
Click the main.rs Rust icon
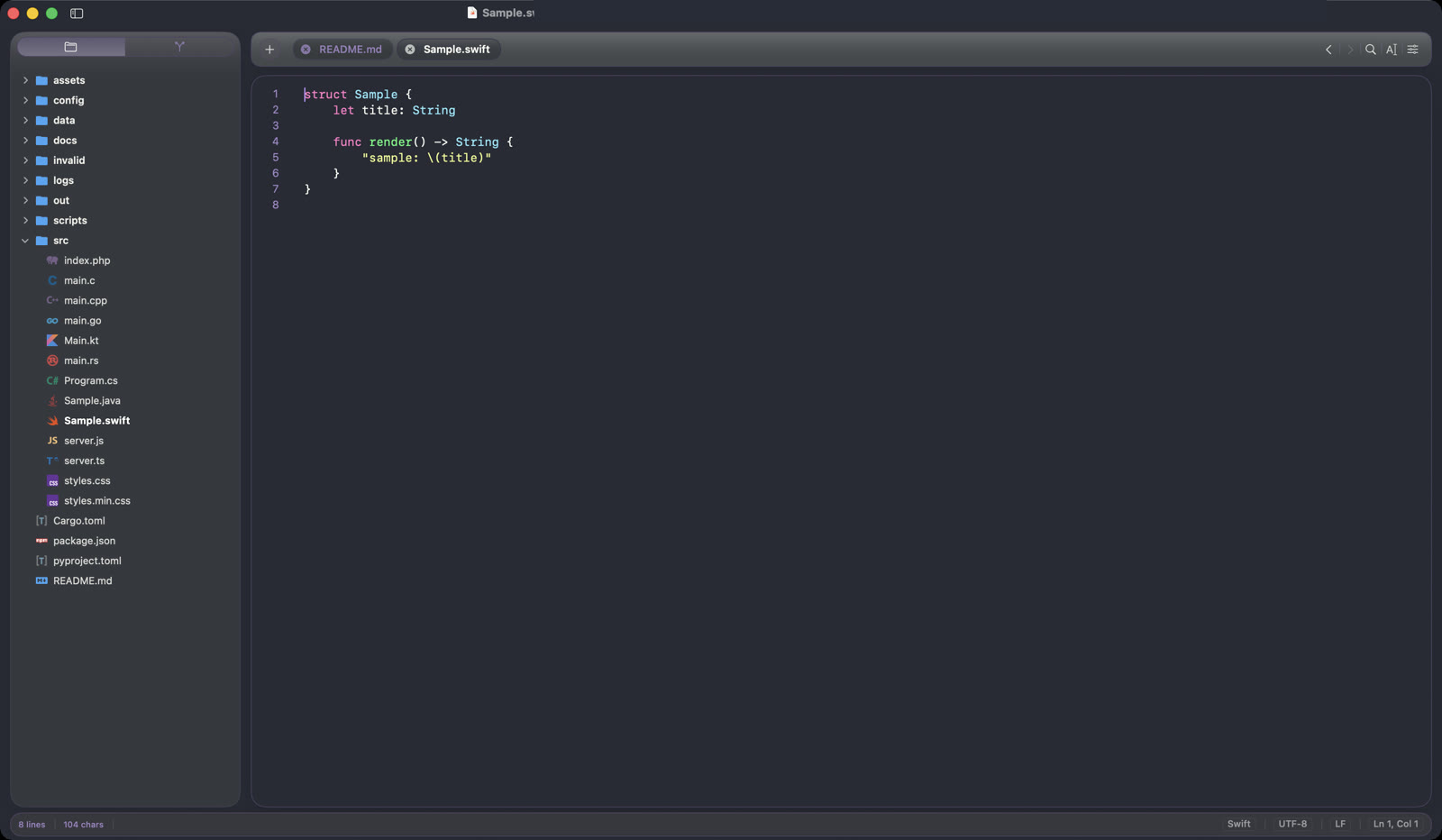pyautogui.click(x=52, y=361)
